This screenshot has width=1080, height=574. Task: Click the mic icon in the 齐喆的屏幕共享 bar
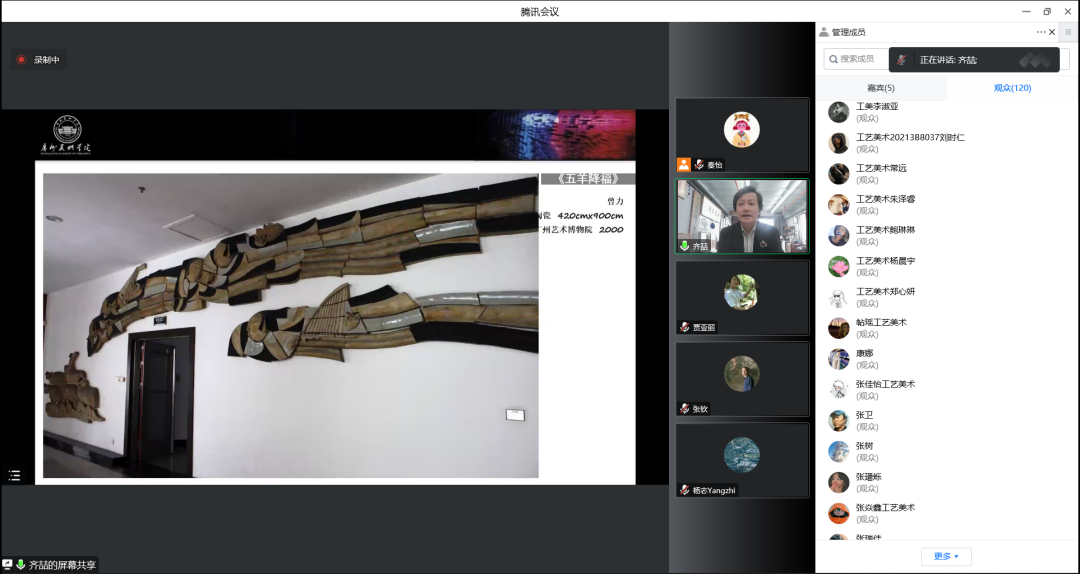click(x=21, y=565)
